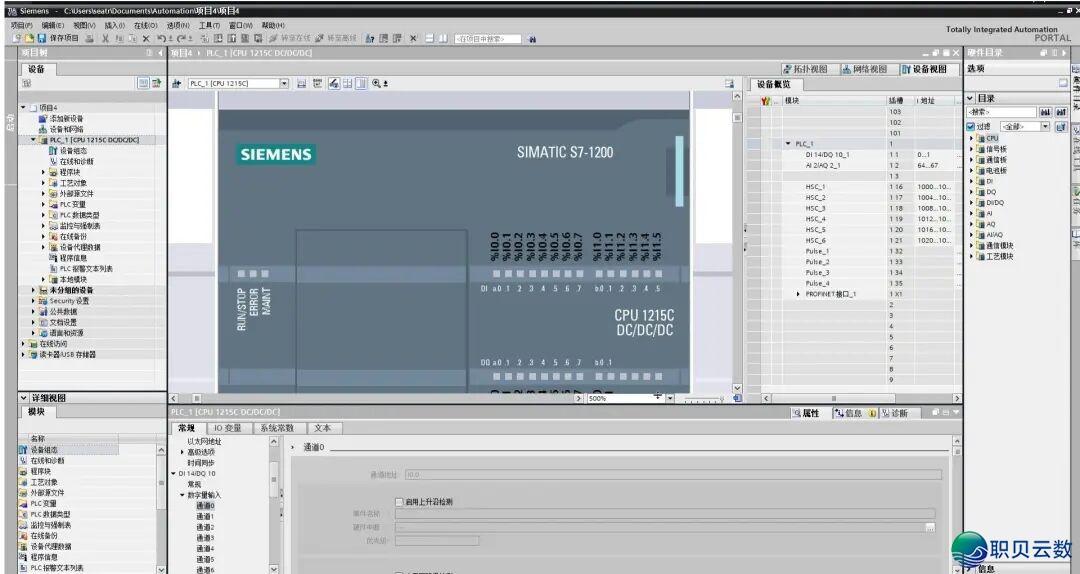Viewport: 1080px width, 574px height.
Task: Click the catalog search (<搜索>) field
Action: [x=1001, y=112]
